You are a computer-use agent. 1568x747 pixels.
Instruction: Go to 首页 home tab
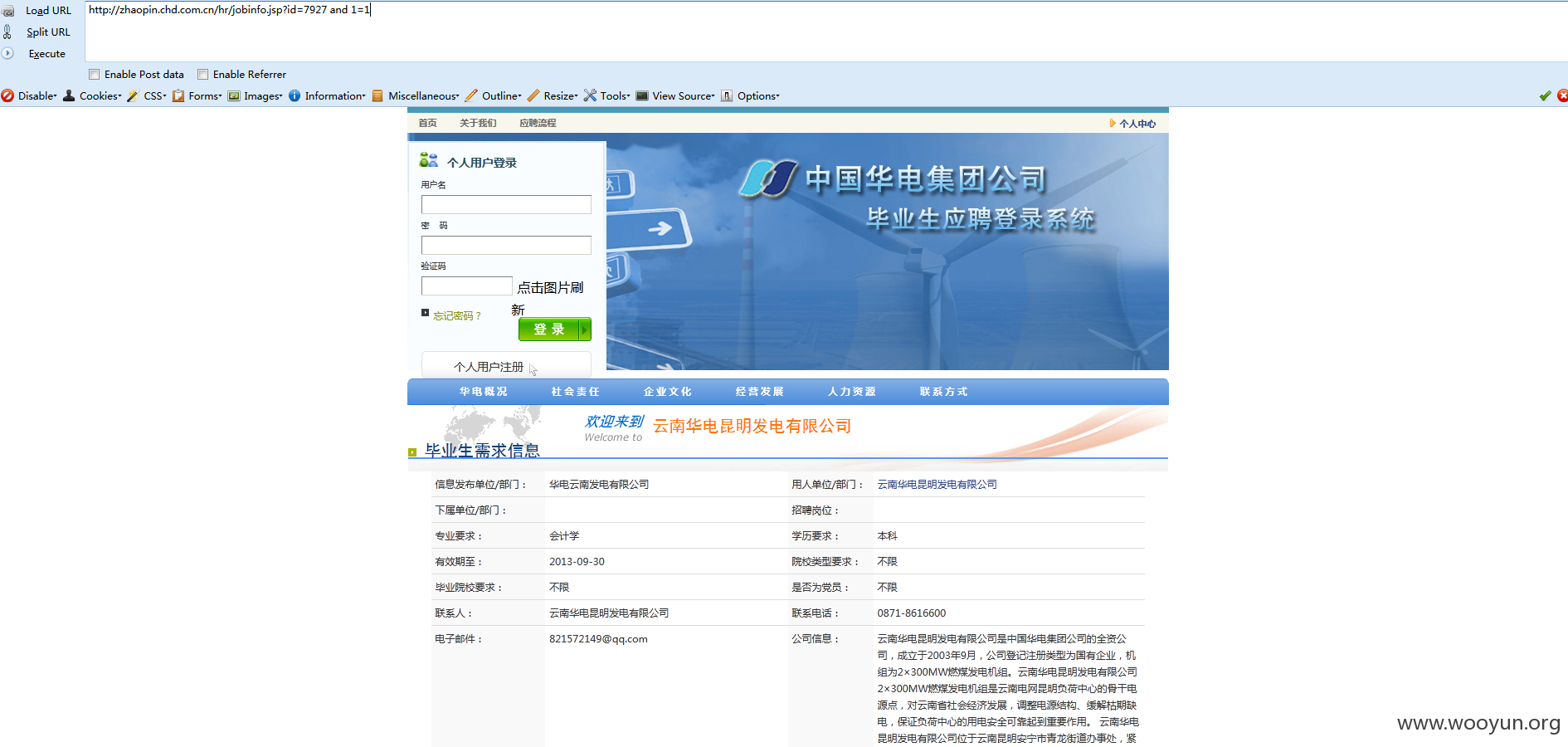pyautogui.click(x=427, y=123)
